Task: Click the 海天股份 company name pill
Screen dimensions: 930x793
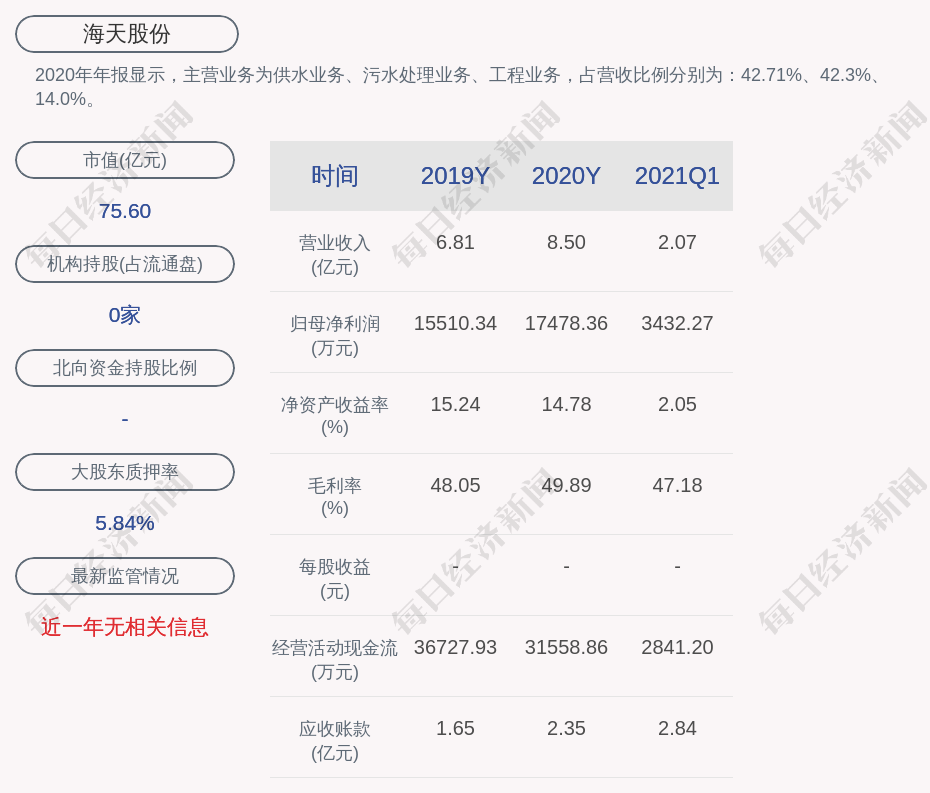Action: 127,34
